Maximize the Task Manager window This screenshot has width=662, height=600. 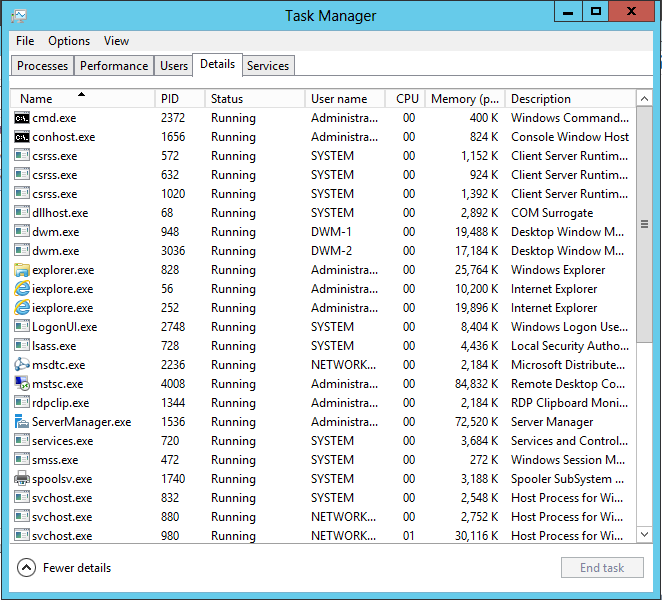(596, 11)
